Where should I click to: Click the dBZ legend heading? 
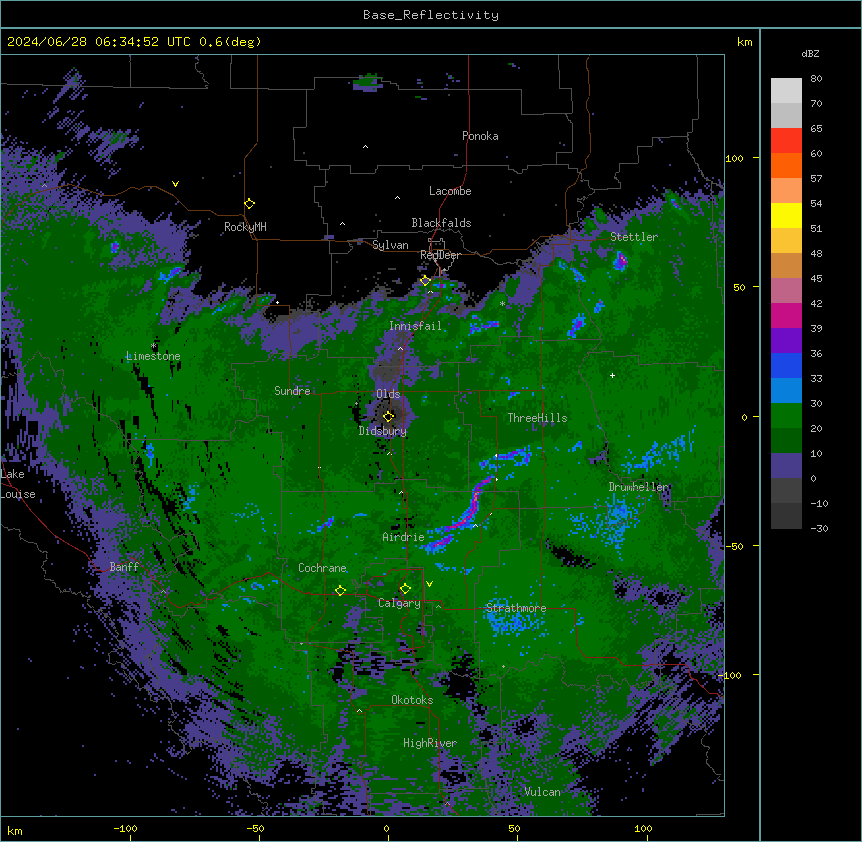click(810, 54)
